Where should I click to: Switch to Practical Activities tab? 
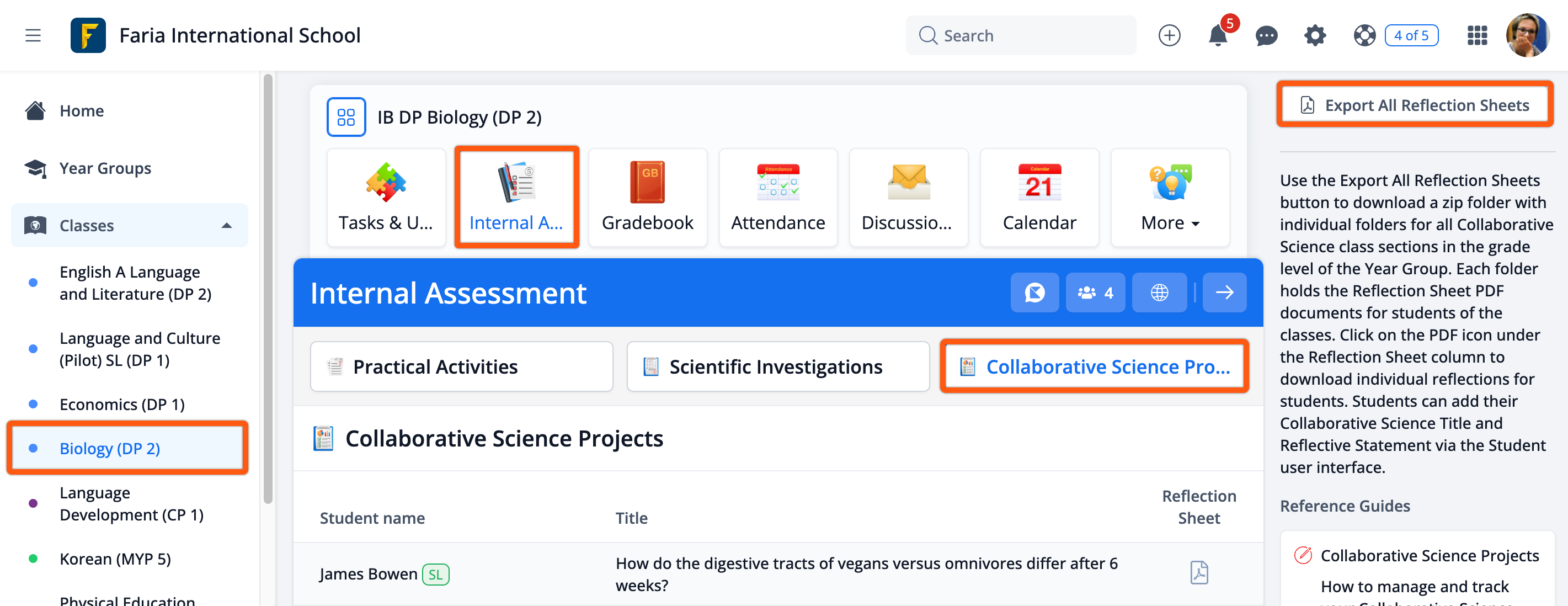tap(461, 366)
